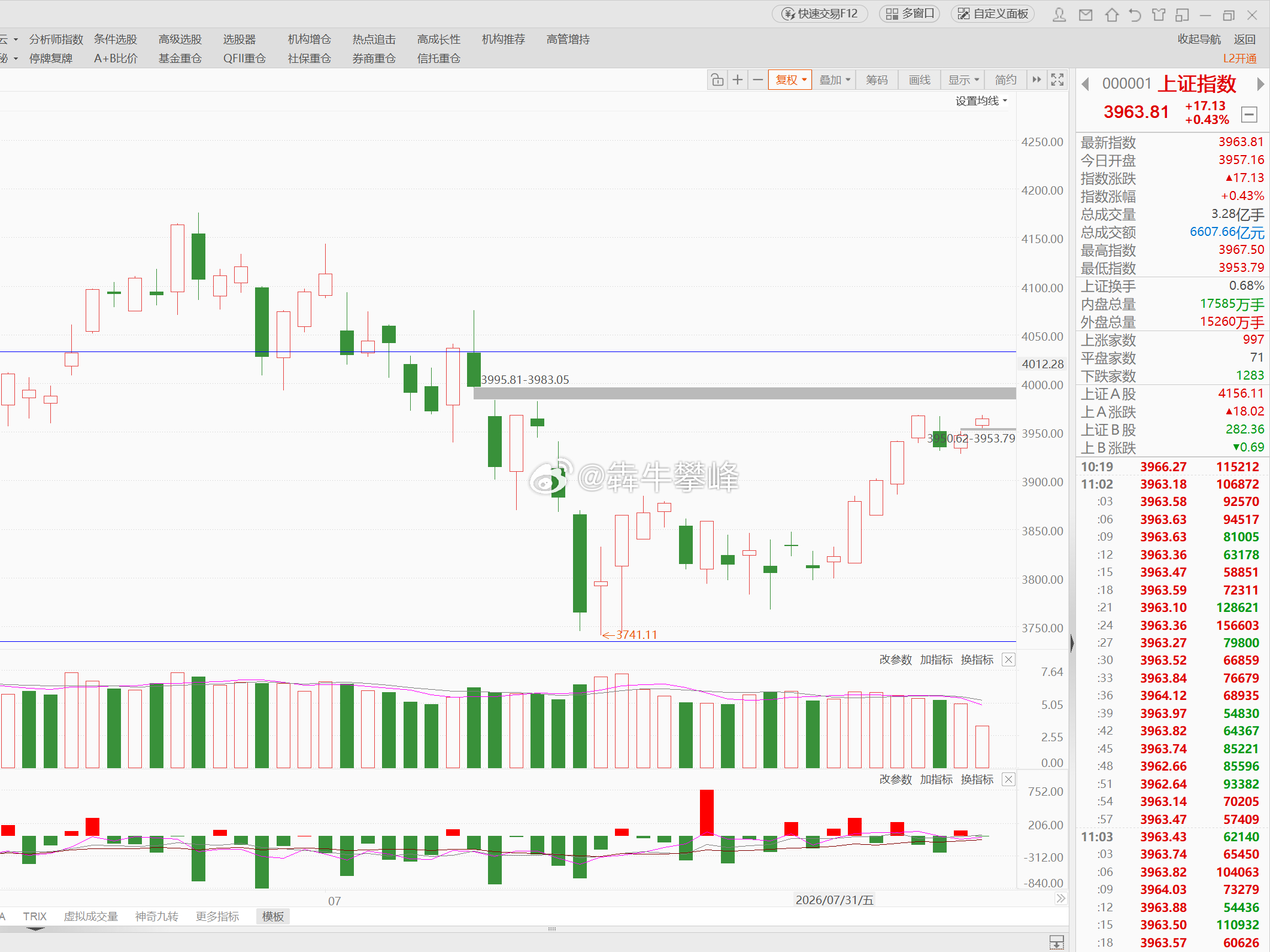Viewport: 1270px width, 952px height.
Task: Click the quick trade F12 button
Action: coord(820,14)
